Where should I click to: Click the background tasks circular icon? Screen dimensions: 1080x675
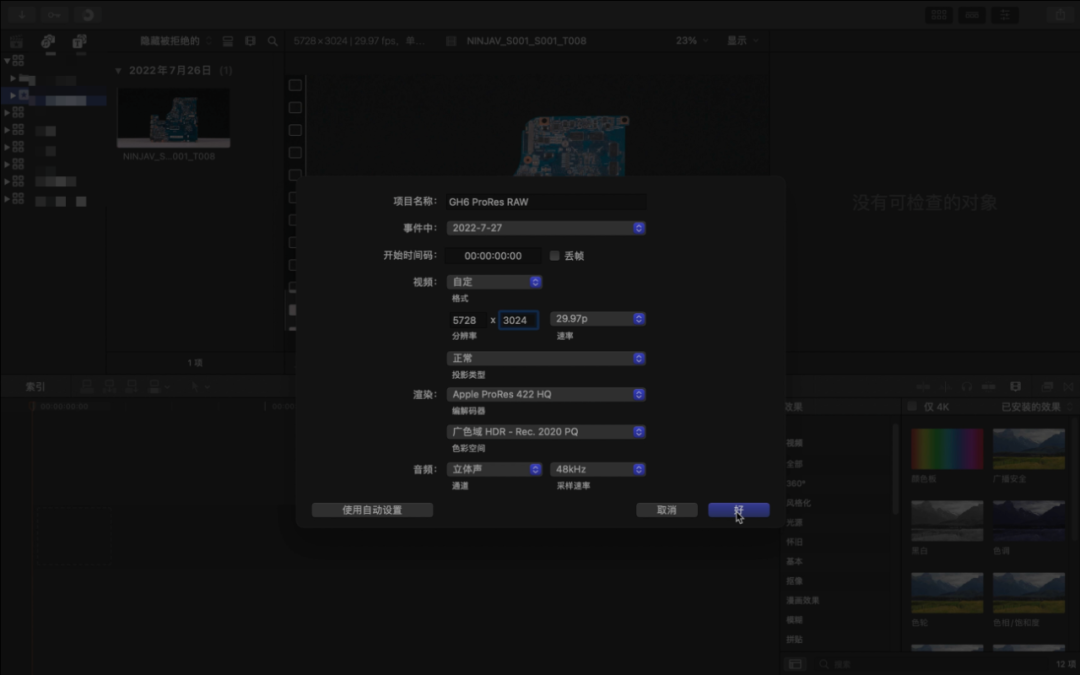(87, 14)
